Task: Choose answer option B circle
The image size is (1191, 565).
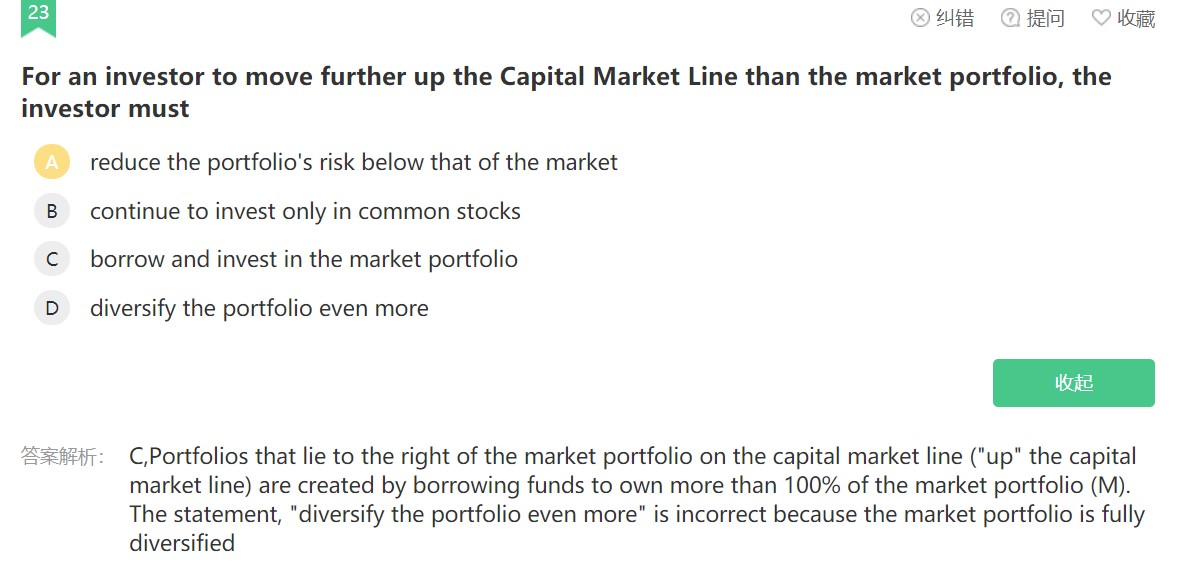Action: click(52, 211)
